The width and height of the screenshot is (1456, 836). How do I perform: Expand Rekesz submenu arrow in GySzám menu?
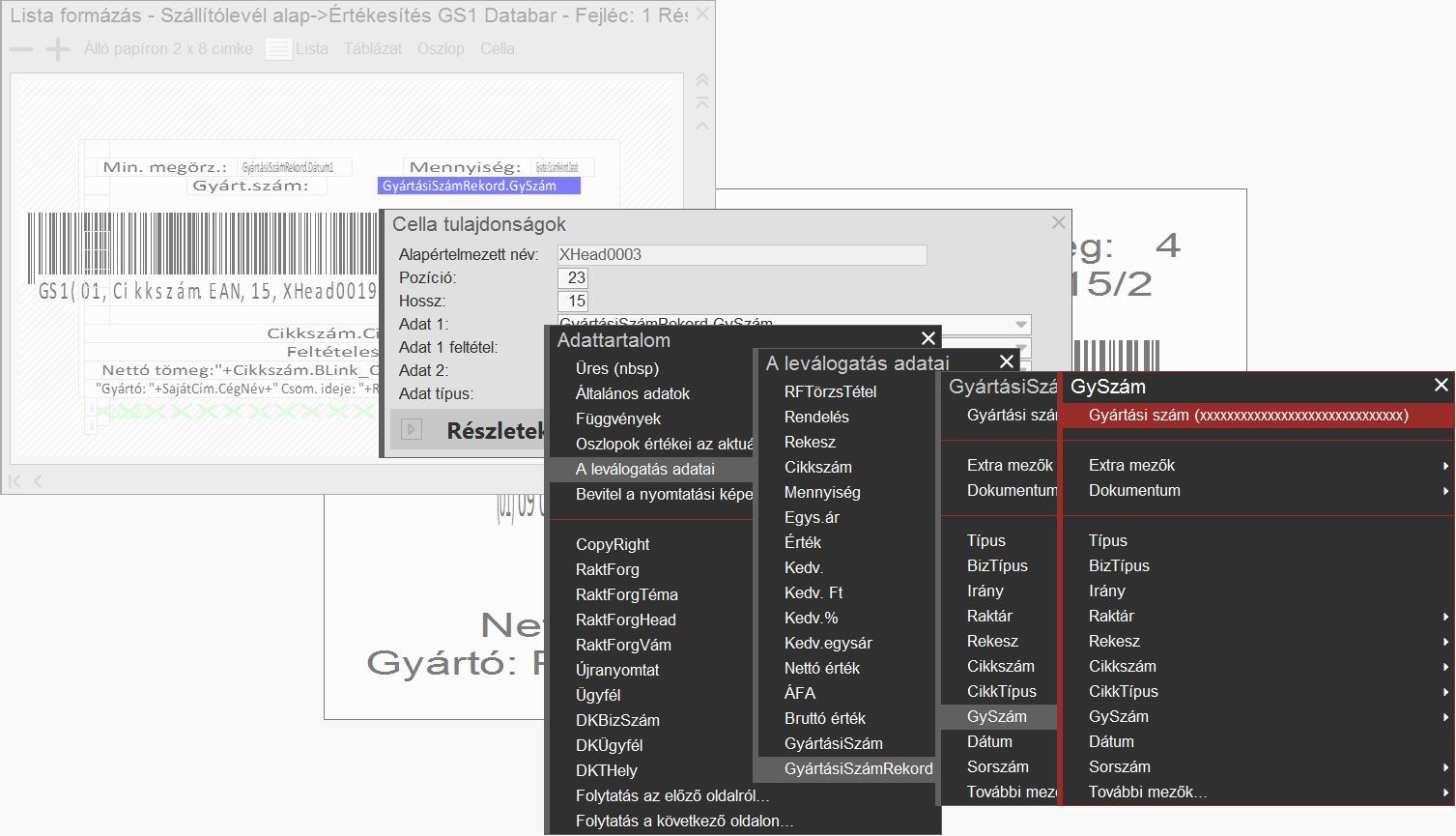(x=1445, y=642)
